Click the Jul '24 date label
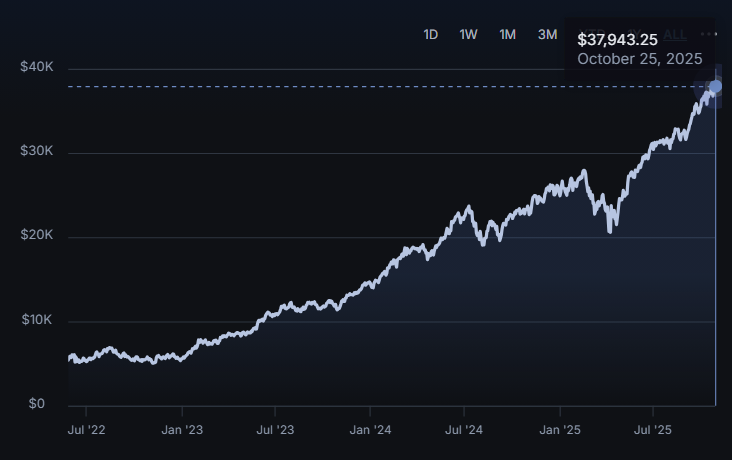This screenshot has height=460, width=732. [x=464, y=430]
